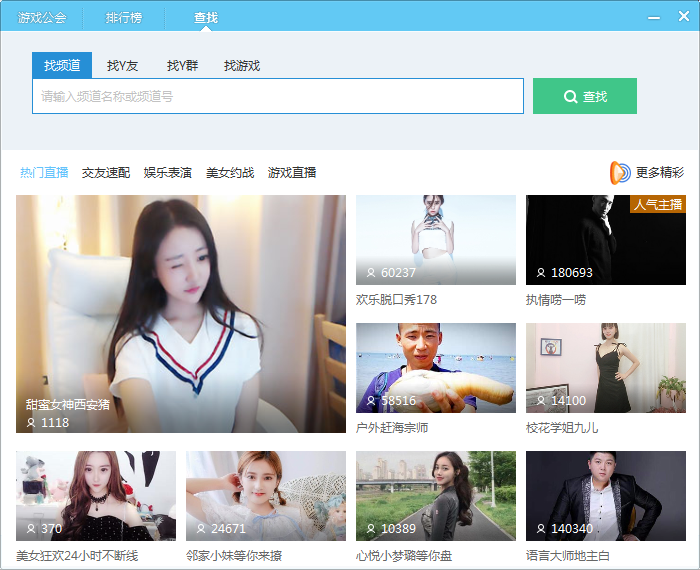700x570 pixels.
Task: Open the 心悦小梦璐等你盘 thumbnail
Action: [436, 496]
